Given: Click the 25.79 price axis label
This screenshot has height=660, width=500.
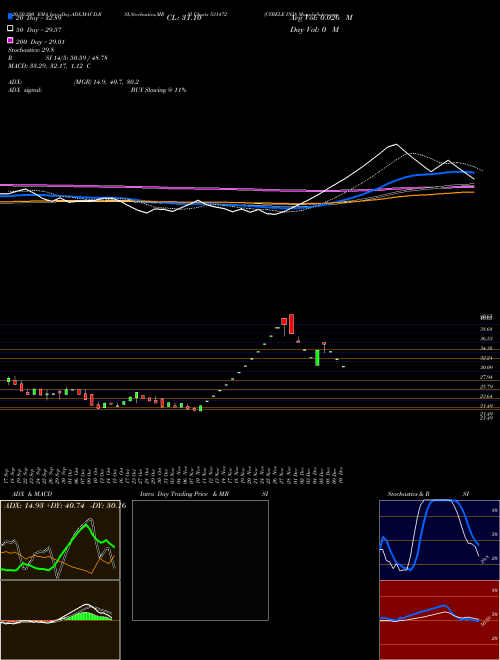Looking at the screenshot, I should coord(487,387).
